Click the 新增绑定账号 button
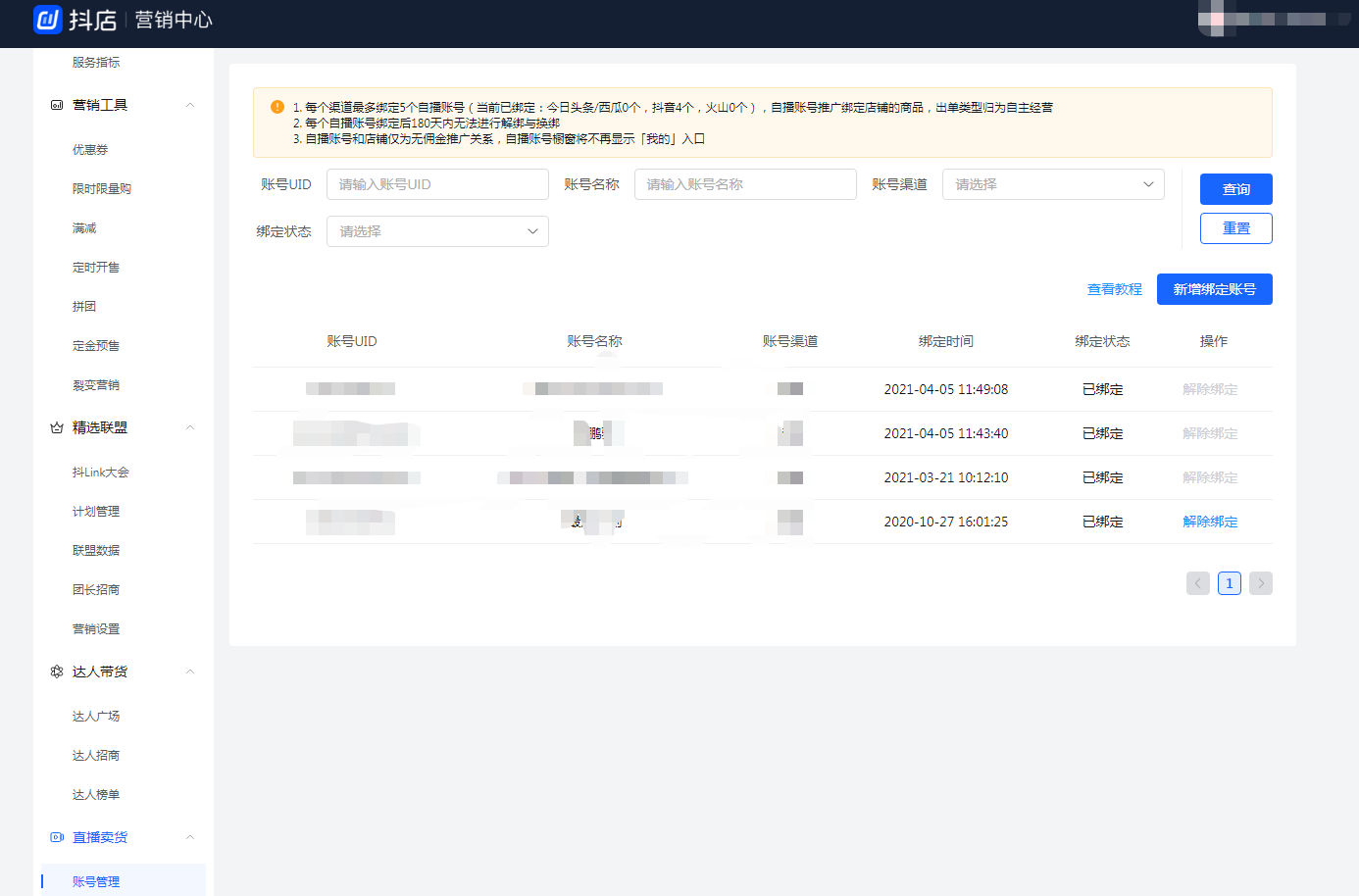This screenshot has height=896, width=1359. 1215,289
